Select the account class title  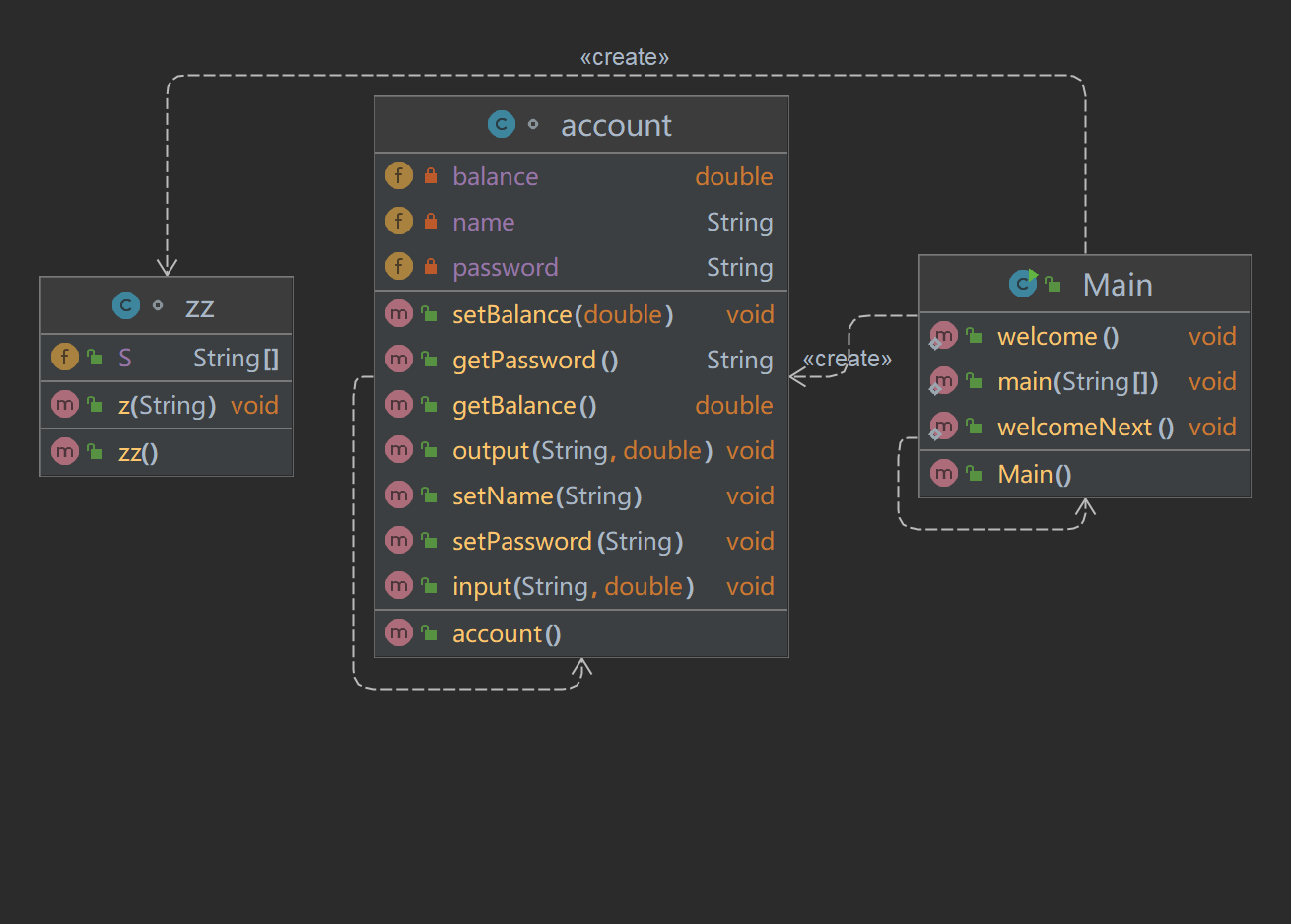click(616, 125)
